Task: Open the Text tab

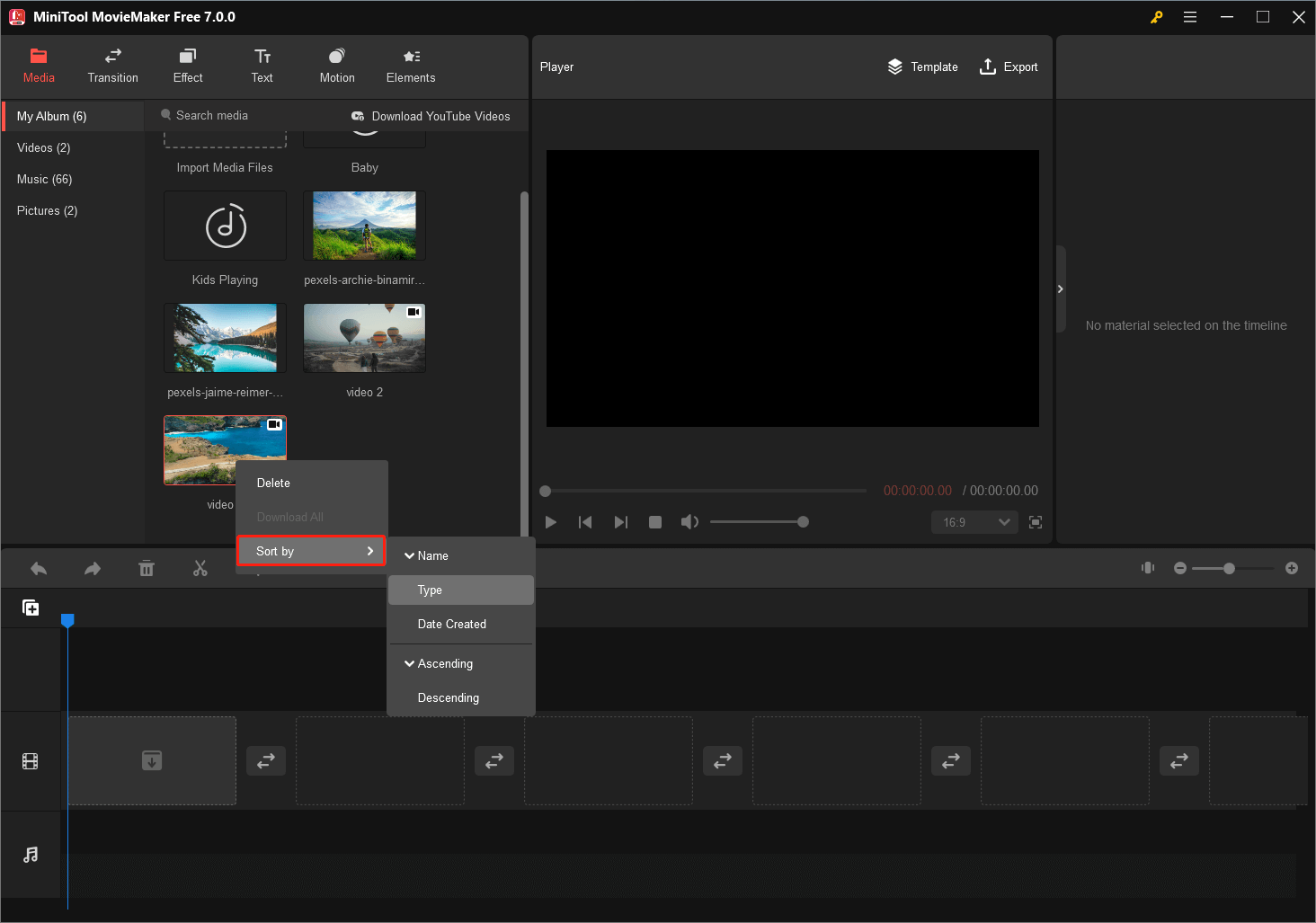Action: (262, 67)
